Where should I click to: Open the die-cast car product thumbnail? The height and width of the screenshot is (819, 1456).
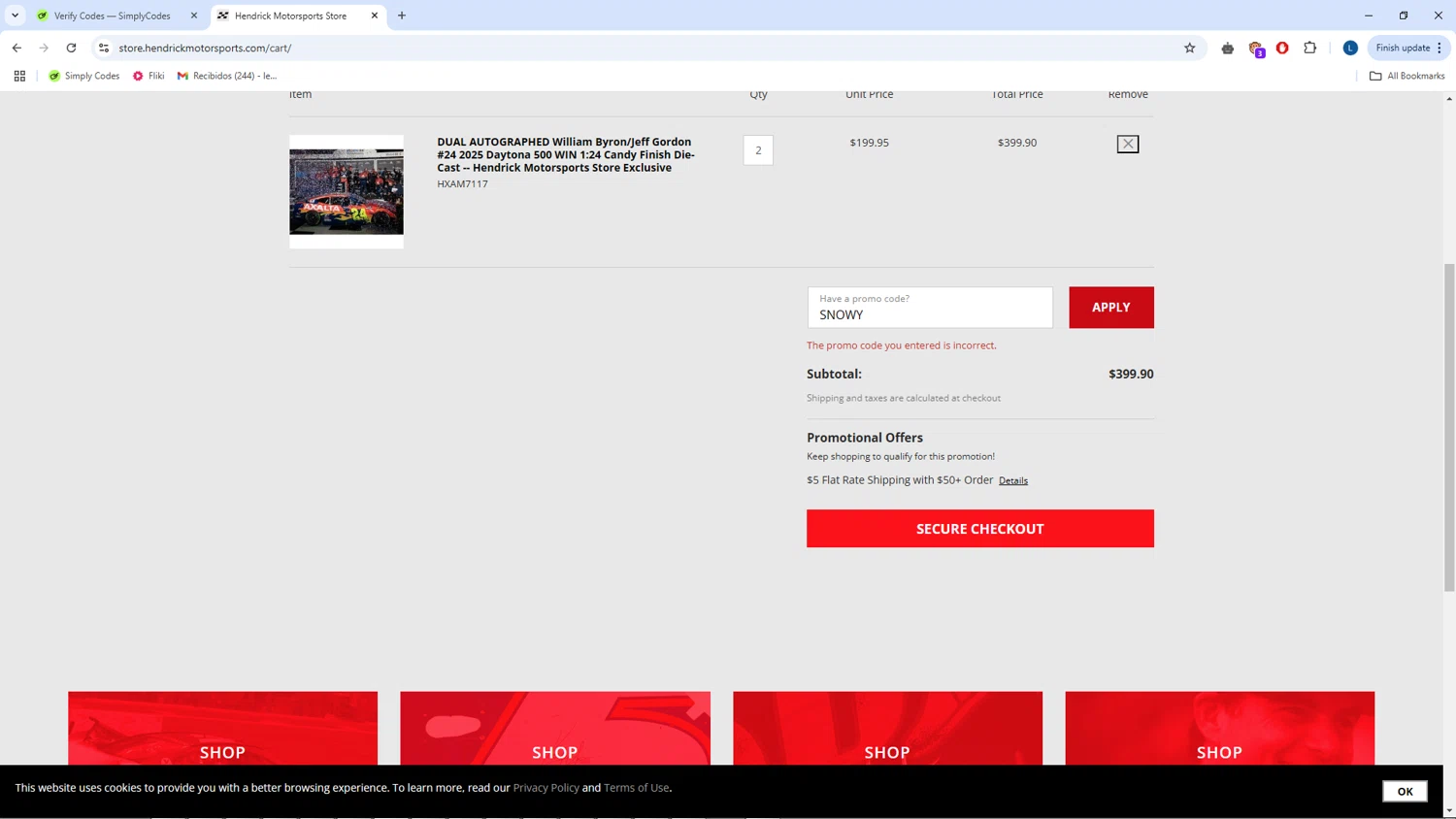pos(347,191)
